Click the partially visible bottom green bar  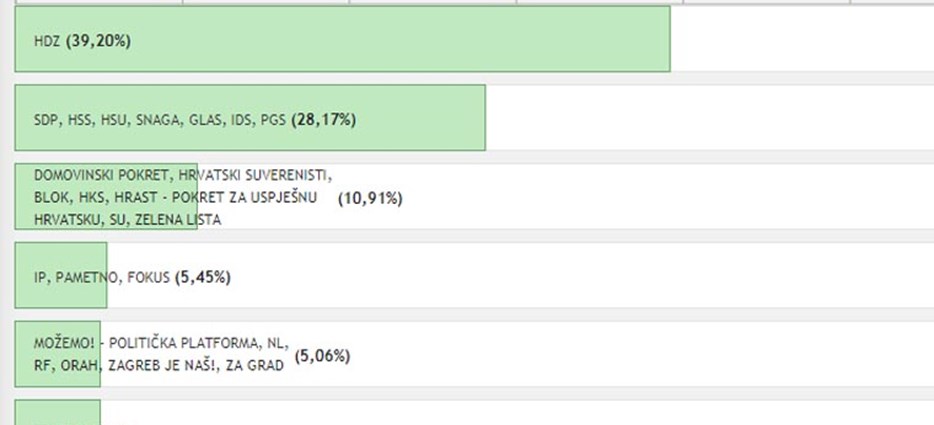tap(58, 412)
